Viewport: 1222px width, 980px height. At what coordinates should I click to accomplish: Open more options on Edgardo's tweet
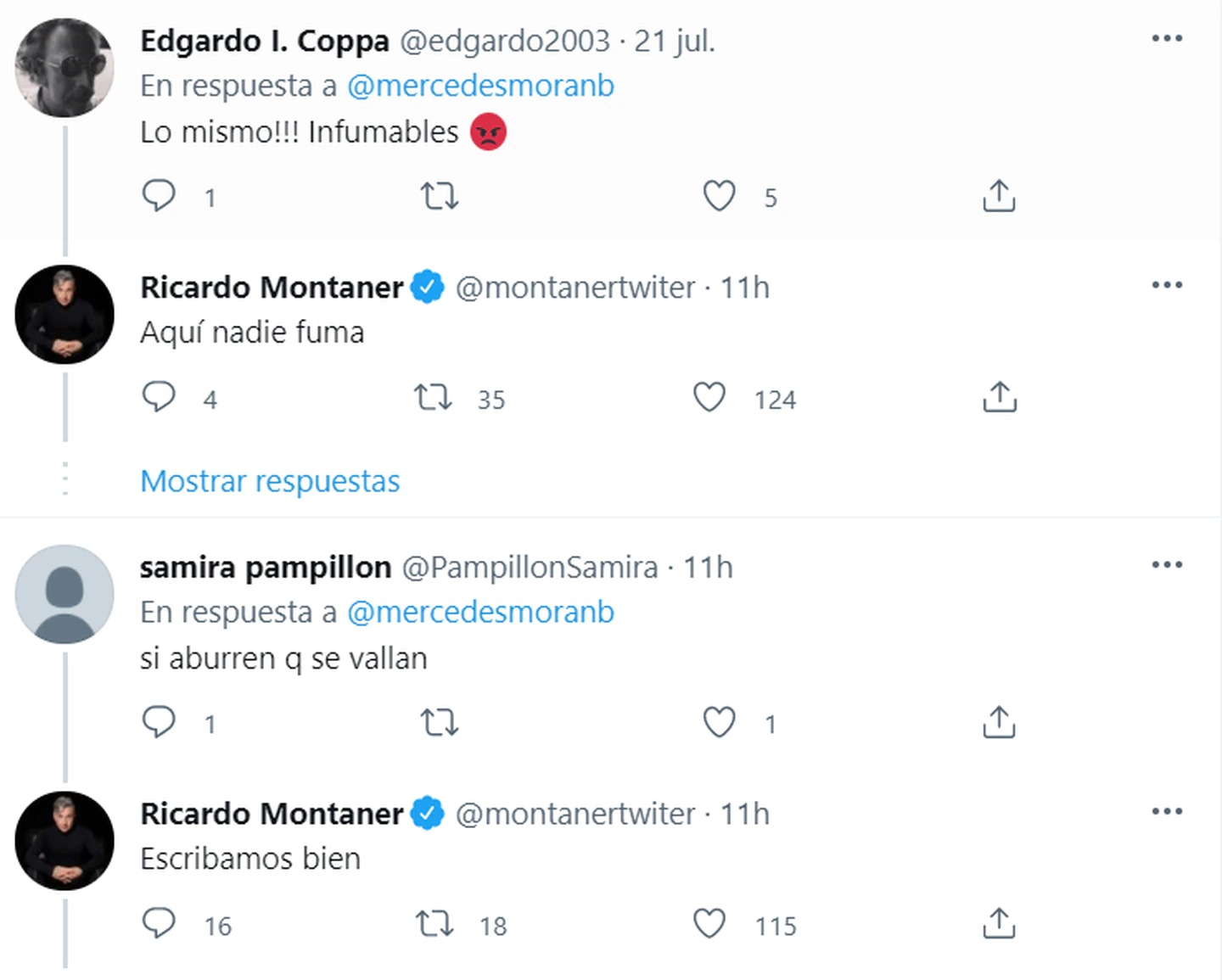click(1167, 38)
